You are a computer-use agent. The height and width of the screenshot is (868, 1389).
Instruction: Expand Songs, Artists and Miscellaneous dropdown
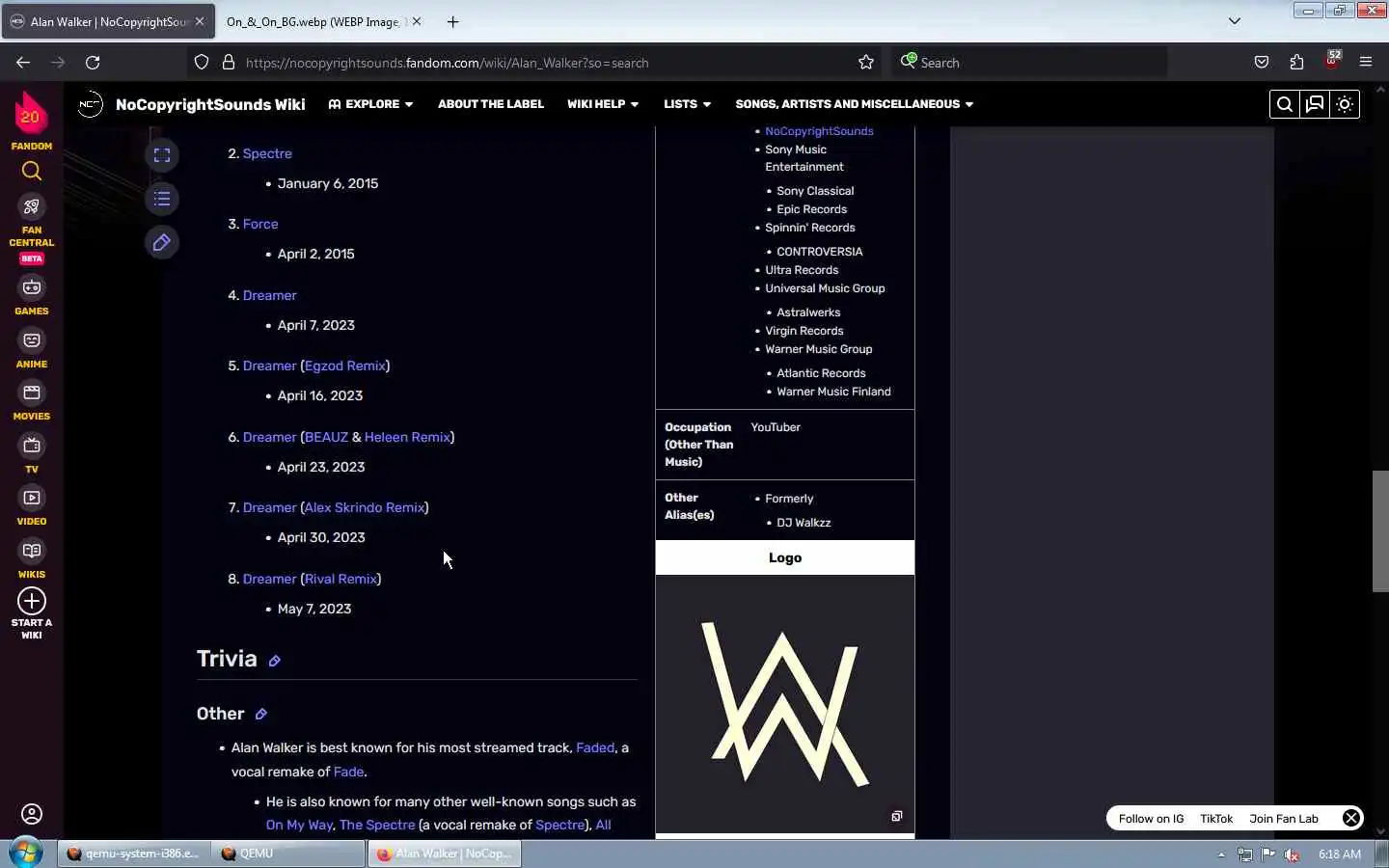pos(855,104)
